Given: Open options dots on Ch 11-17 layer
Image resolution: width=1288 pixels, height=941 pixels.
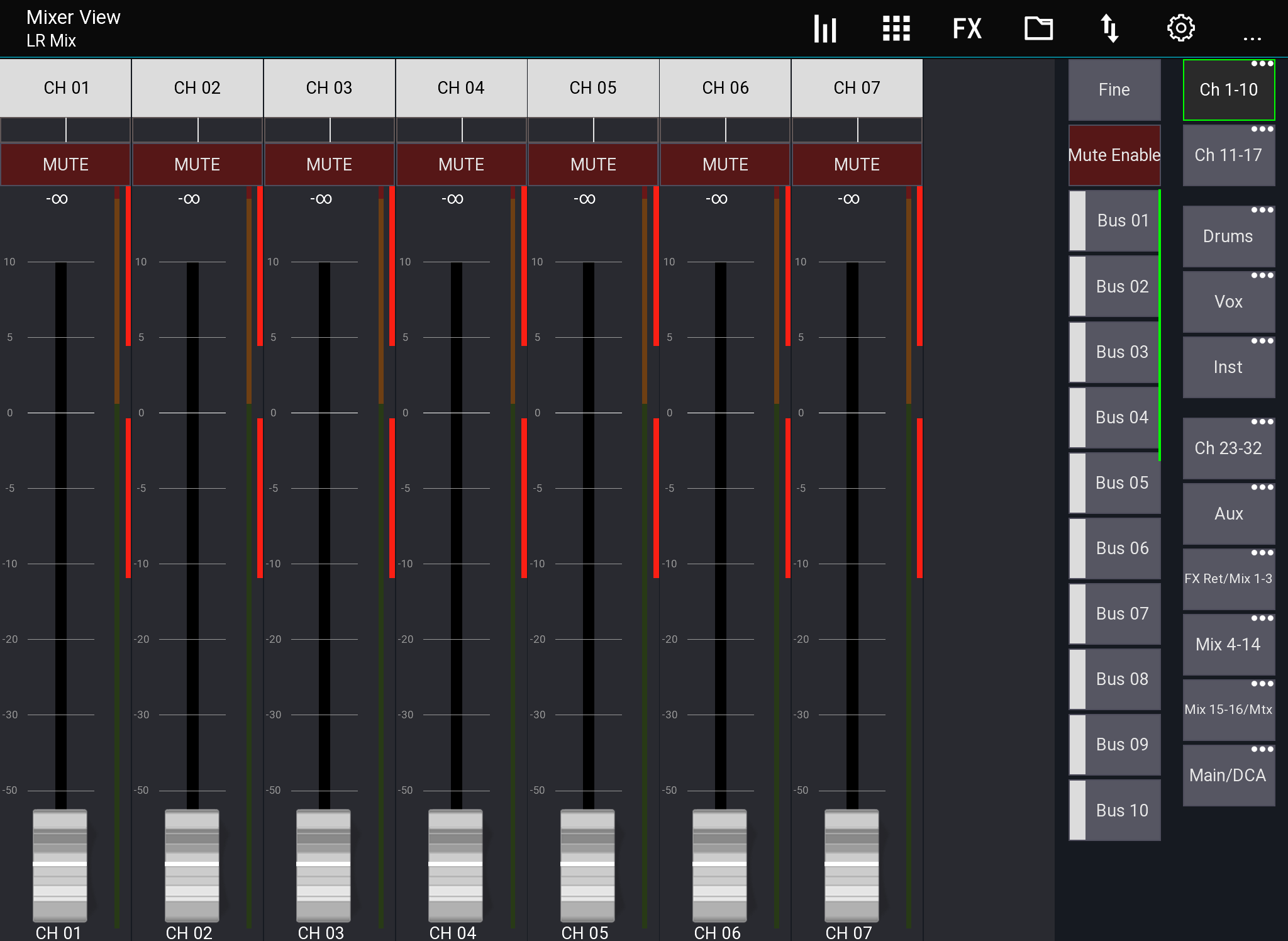Looking at the screenshot, I should (x=1262, y=129).
